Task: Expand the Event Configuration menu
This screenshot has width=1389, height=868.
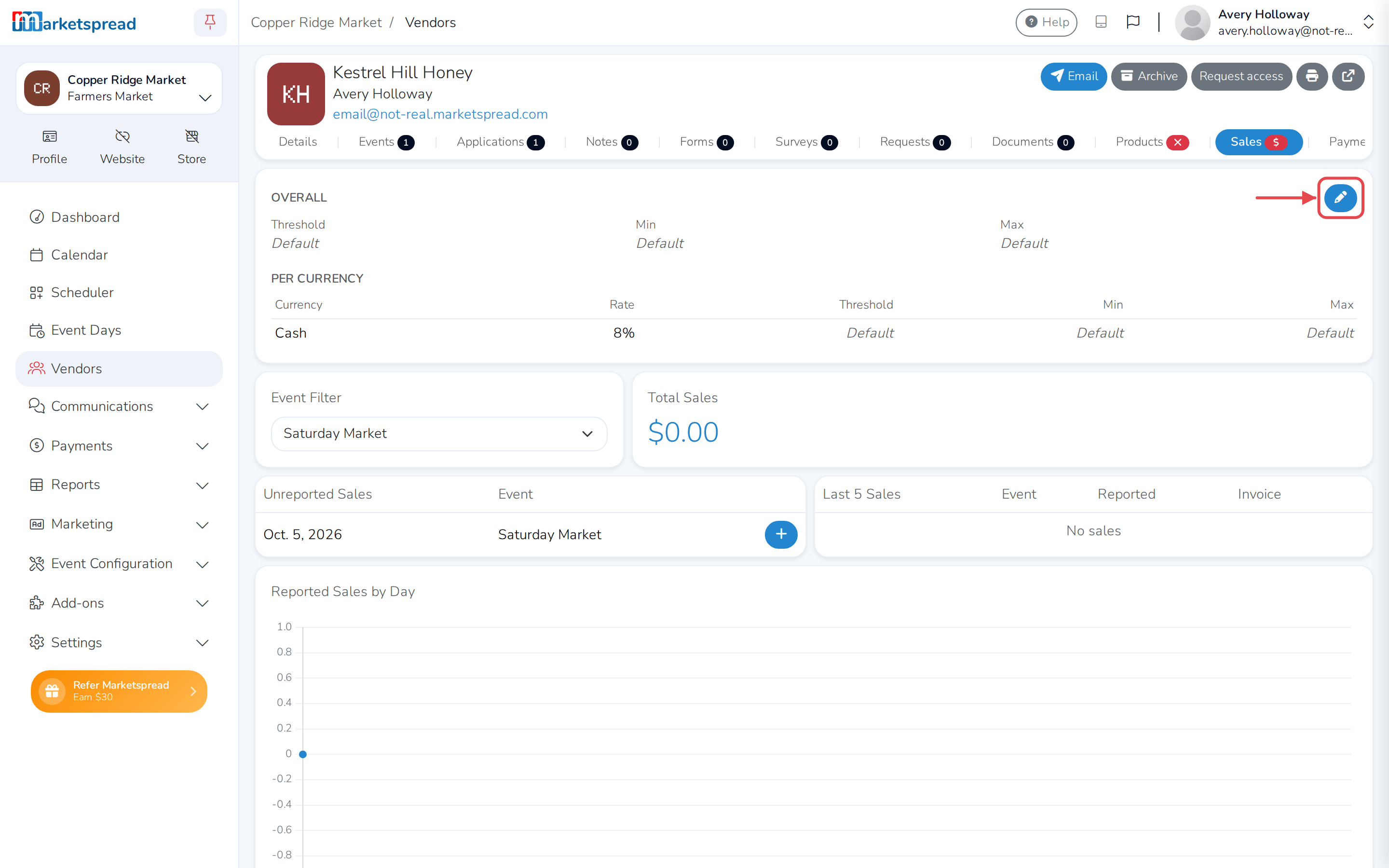Action: click(119, 564)
